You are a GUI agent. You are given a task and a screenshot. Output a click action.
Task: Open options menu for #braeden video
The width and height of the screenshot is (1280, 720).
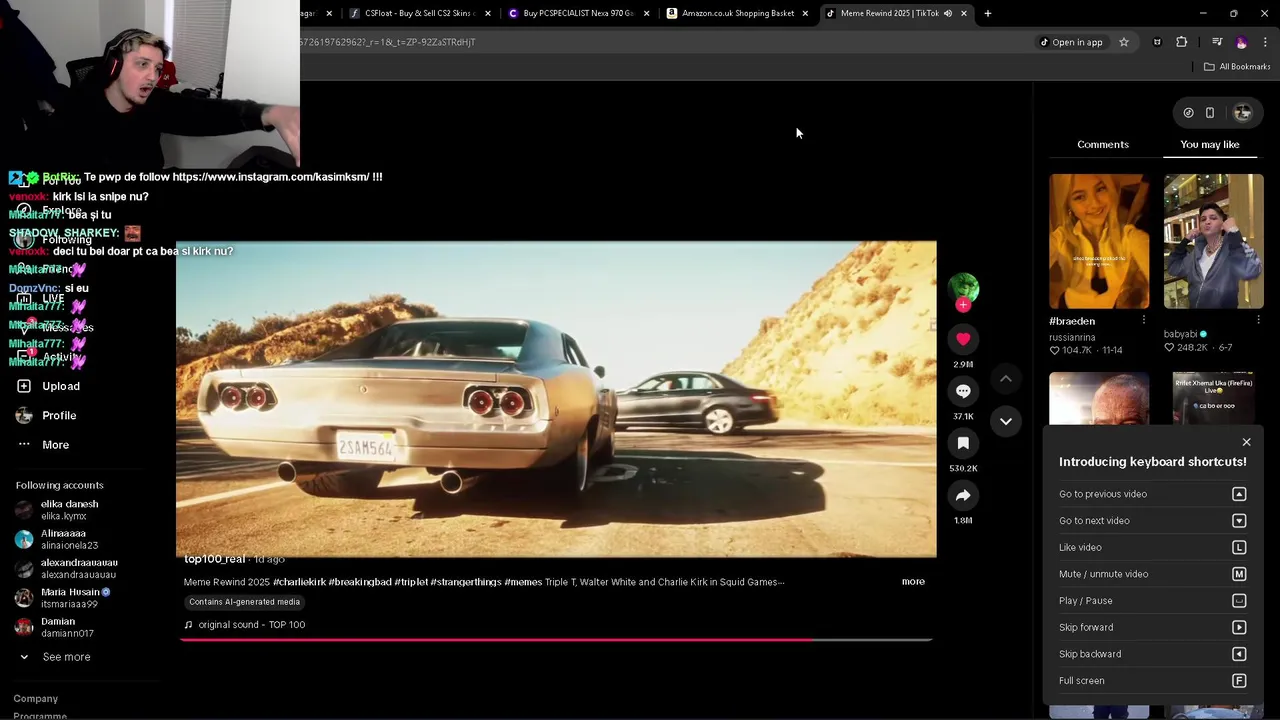coord(1144,320)
